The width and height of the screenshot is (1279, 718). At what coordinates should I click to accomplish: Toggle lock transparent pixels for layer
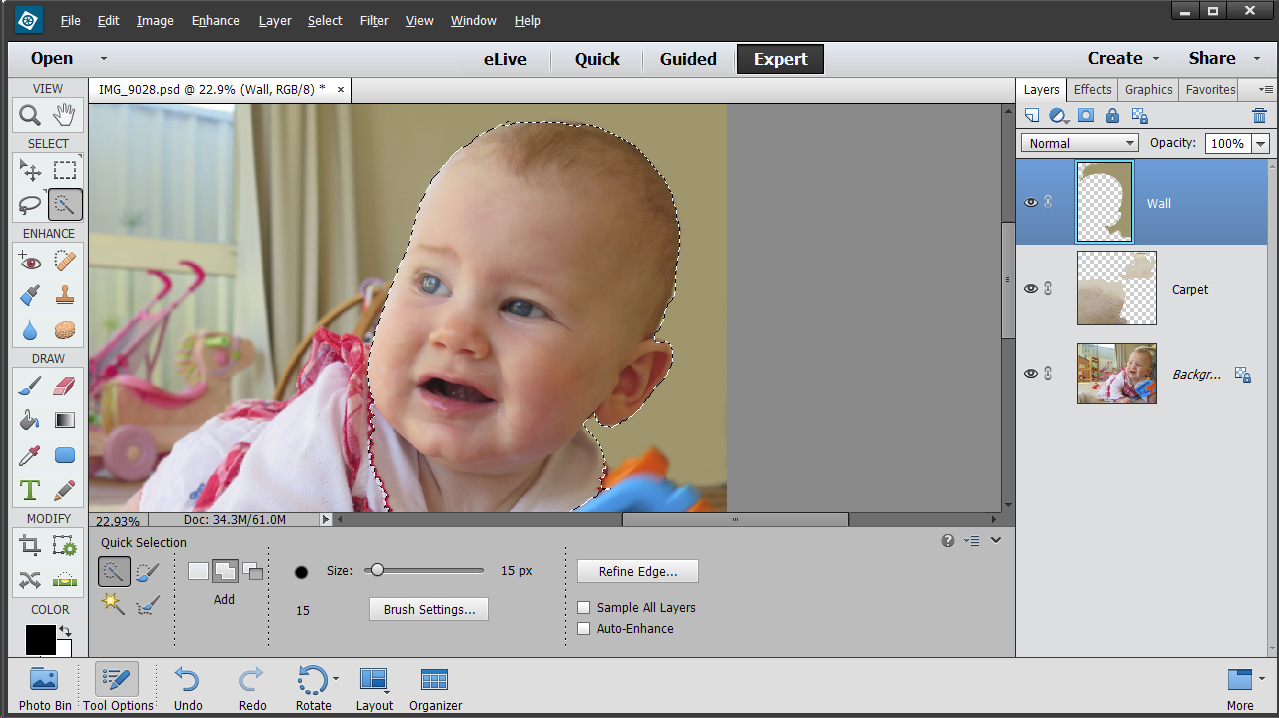click(x=1139, y=116)
